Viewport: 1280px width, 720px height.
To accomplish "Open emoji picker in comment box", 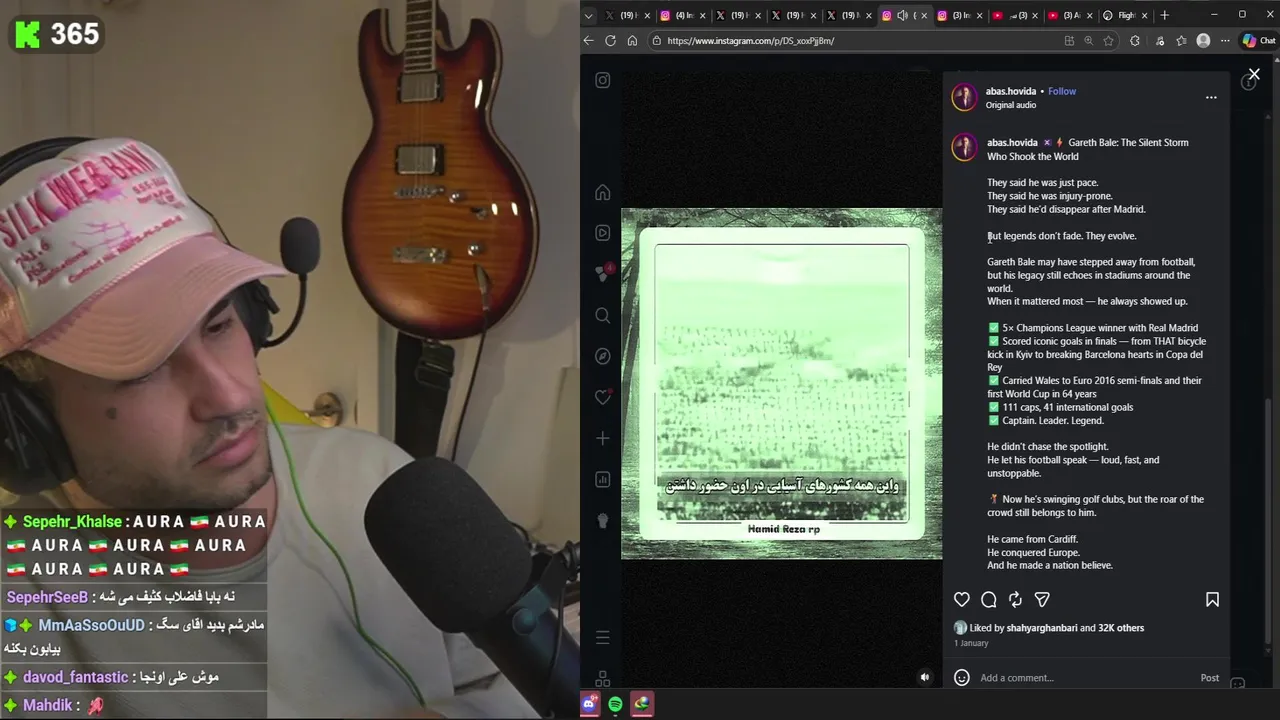I will pos(962,677).
